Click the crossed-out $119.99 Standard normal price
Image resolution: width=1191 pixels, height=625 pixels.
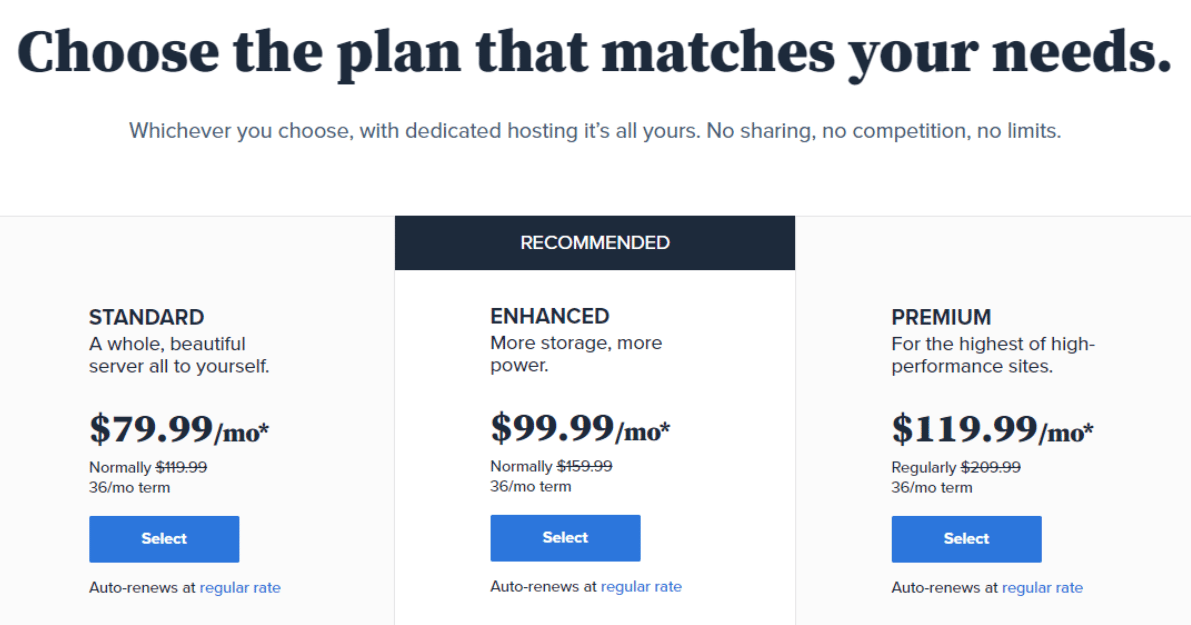[x=181, y=467]
